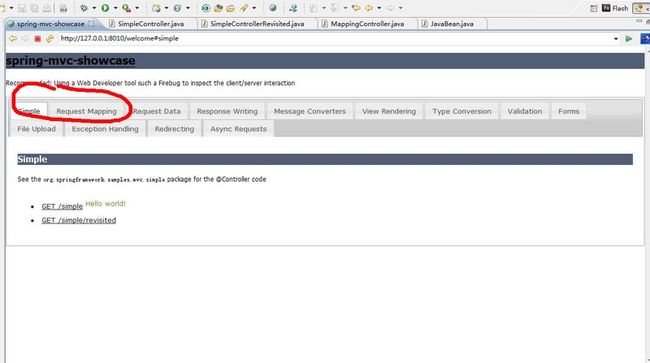650x363 pixels.
Task: Open the Exception Handling page tab
Action: [x=105, y=129]
